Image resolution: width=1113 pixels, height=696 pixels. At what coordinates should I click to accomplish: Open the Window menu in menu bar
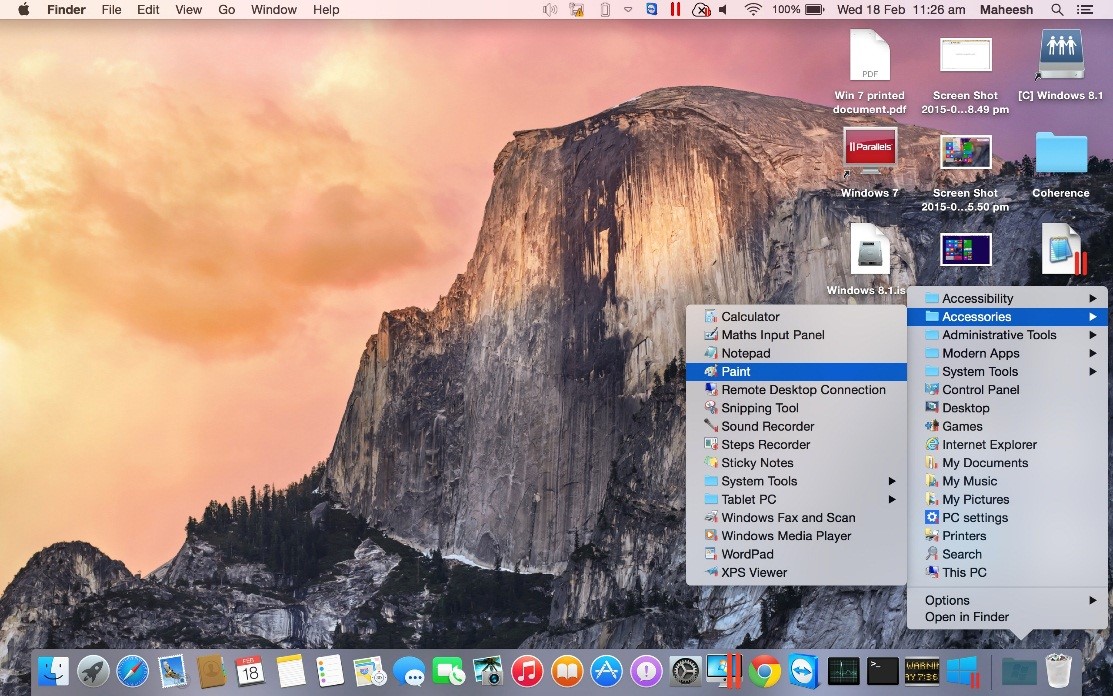(273, 9)
